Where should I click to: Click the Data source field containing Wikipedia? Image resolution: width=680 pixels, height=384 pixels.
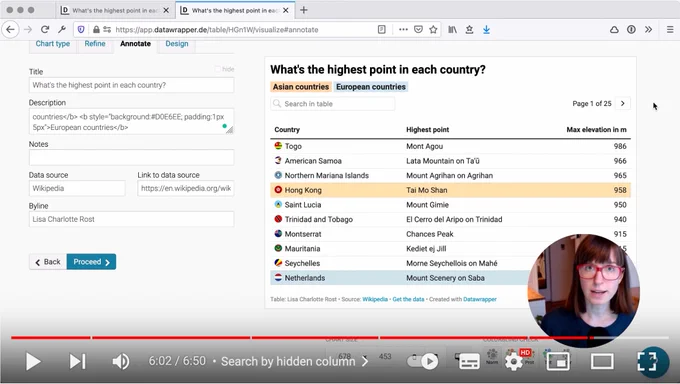(x=77, y=188)
